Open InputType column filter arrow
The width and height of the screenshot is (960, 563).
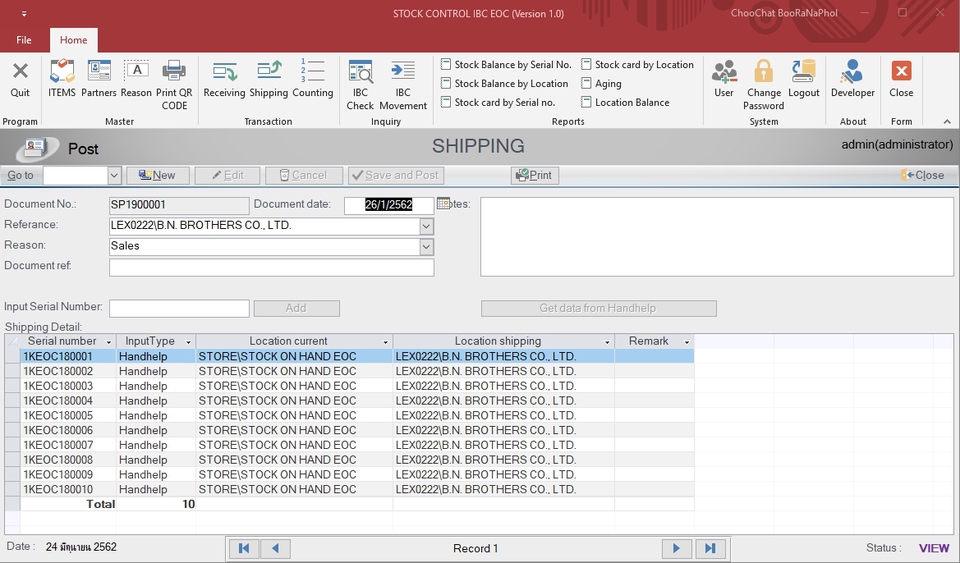[188, 342]
